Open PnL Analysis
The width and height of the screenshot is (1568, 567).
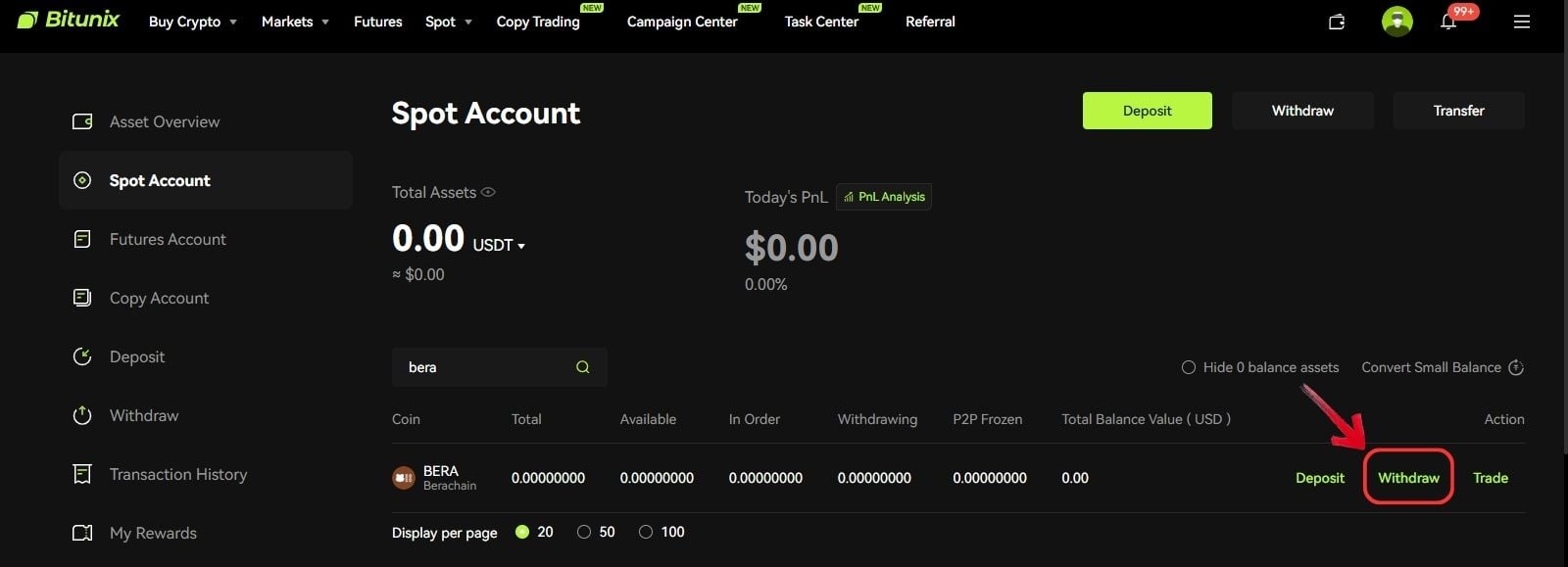(884, 197)
